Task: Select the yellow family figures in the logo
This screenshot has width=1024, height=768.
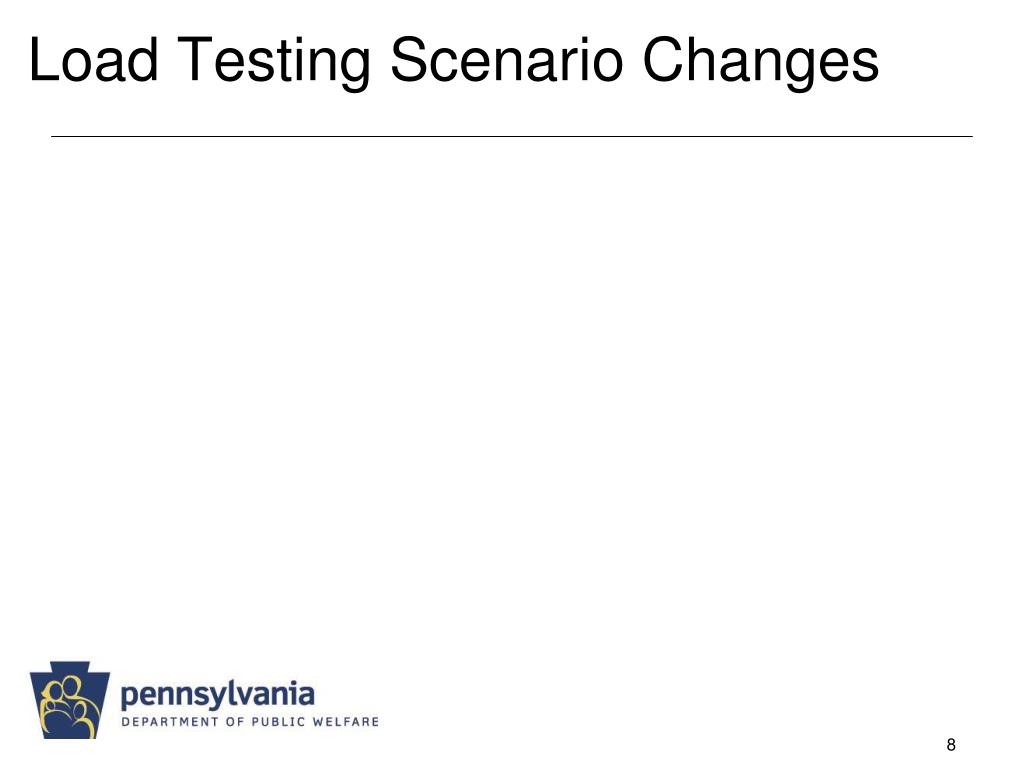Action: click(x=70, y=705)
